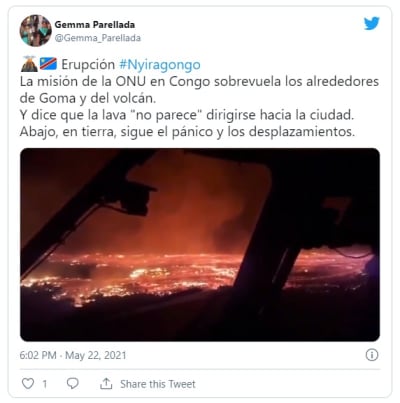Viewport: 400px width, 403px height.
Task: Click Share this Tweet
Action: click(x=158, y=384)
